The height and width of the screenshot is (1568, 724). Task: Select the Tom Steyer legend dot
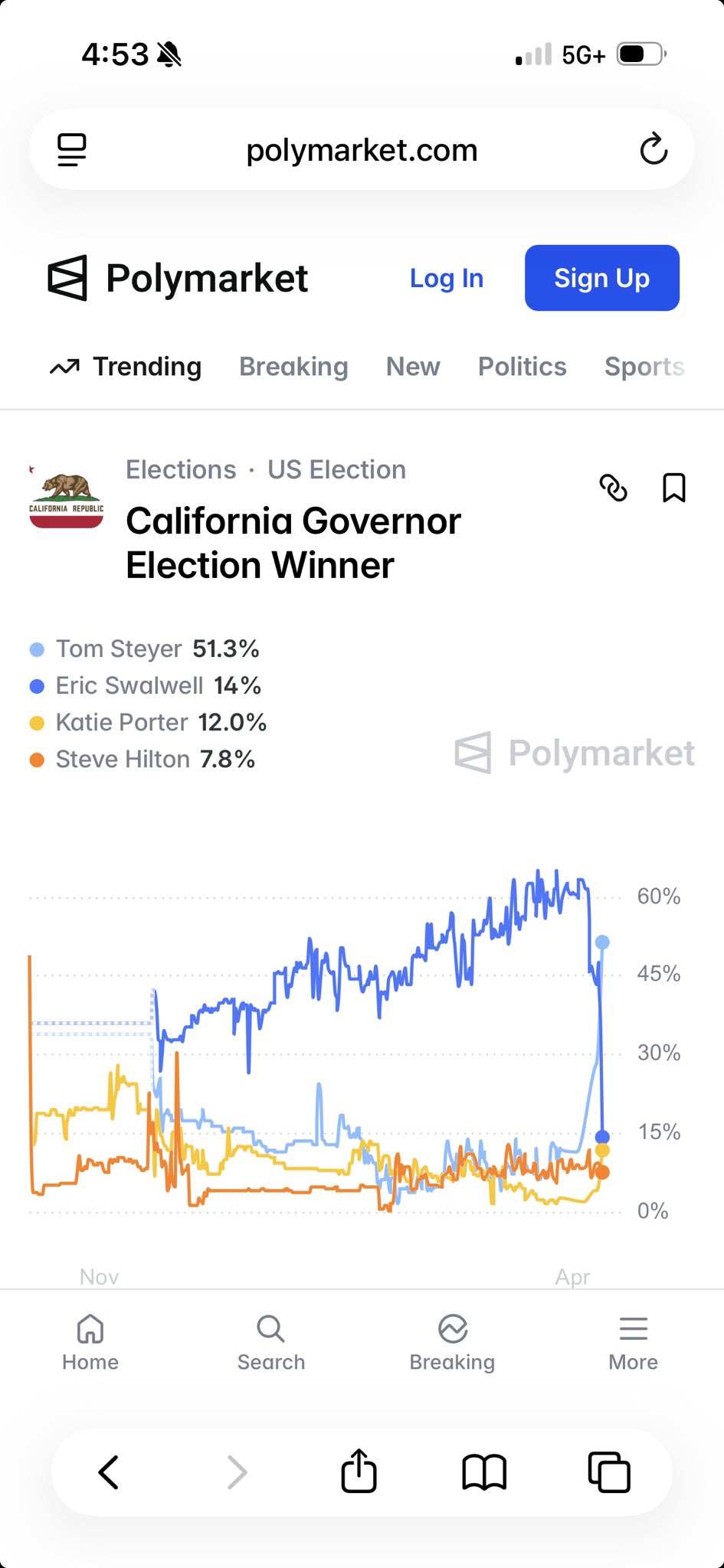click(37, 649)
